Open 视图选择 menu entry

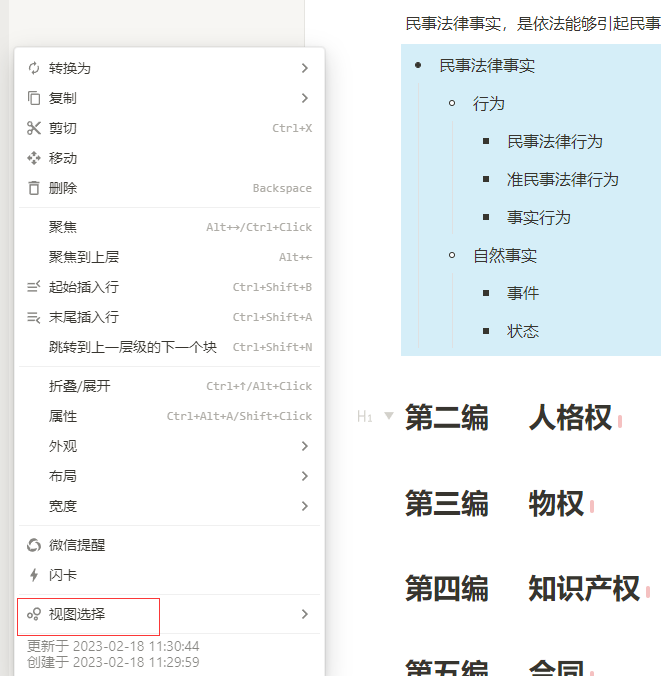tap(169, 614)
